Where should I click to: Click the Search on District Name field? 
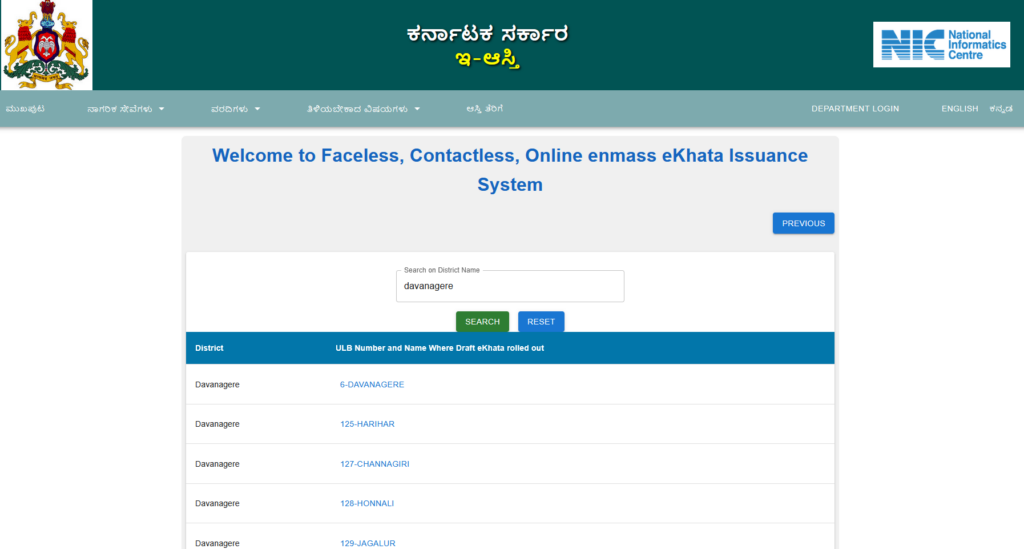coord(510,286)
